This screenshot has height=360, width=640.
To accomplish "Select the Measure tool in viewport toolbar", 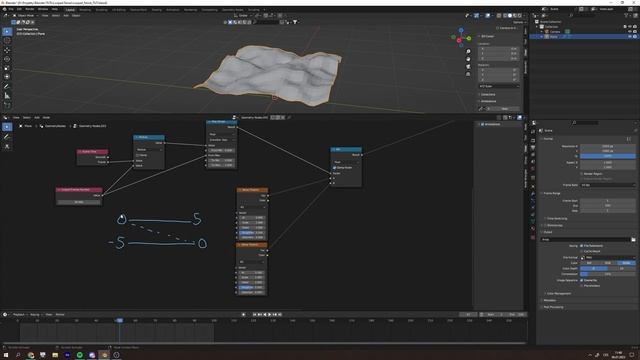I will click(7, 96).
